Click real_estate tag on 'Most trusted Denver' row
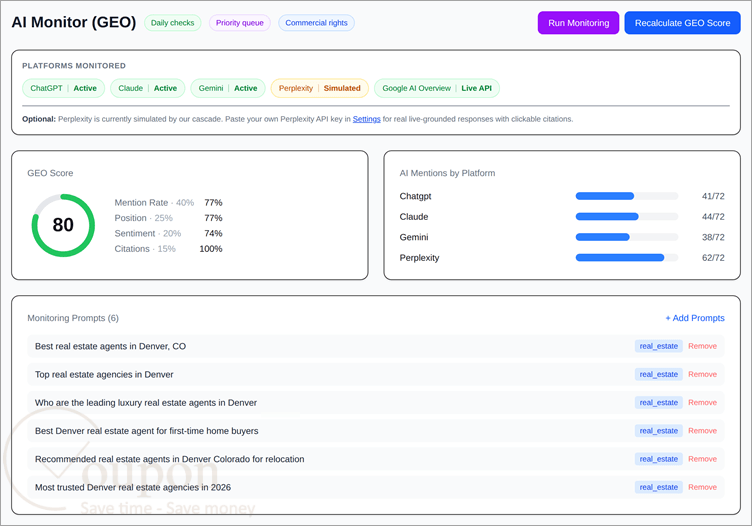The height and width of the screenshot is (526, 752). [x=658, y=487]
